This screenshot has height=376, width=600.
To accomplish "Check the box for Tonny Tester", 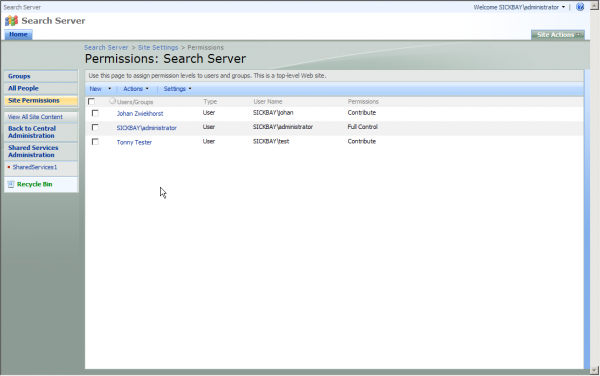I will tap(95, 142).
